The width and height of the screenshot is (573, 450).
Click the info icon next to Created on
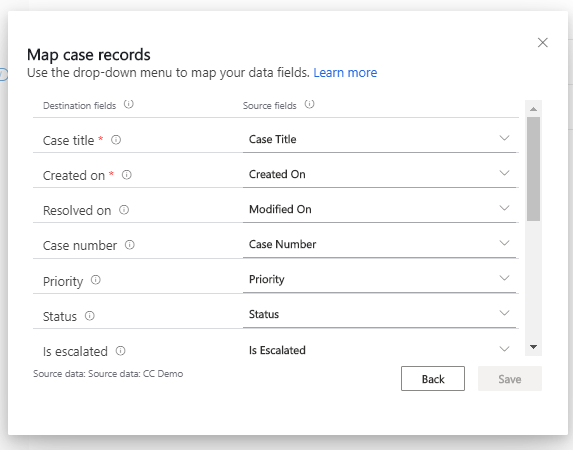pos(126,175)
